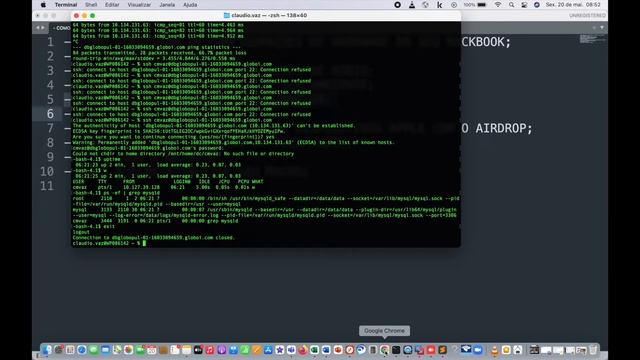
Task: Launch Firefox from the Dock
Action: 303,350
